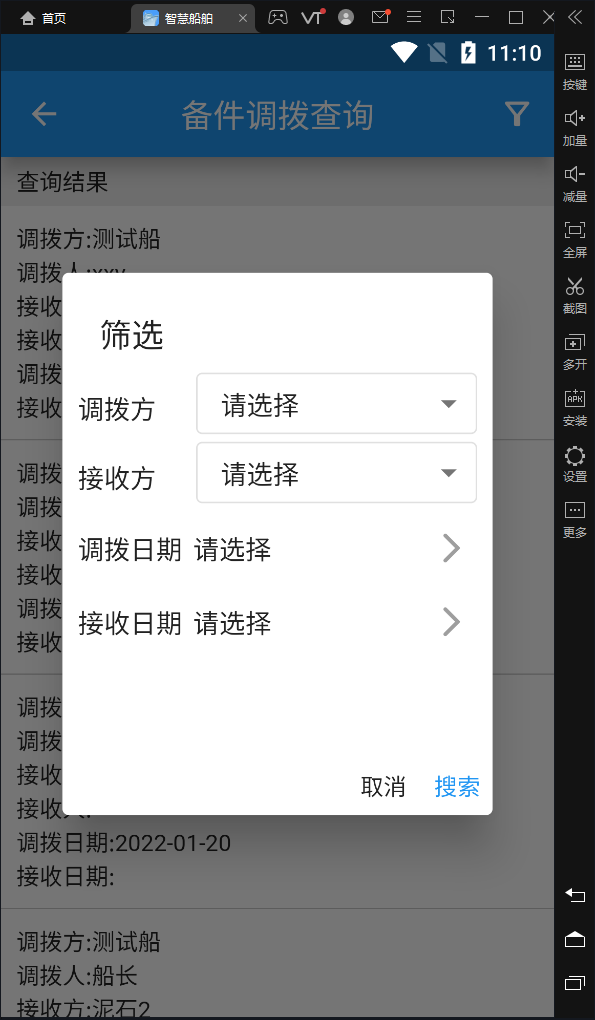Click the VT icon in title bar
595x1020 pixels.
[312, 18]
